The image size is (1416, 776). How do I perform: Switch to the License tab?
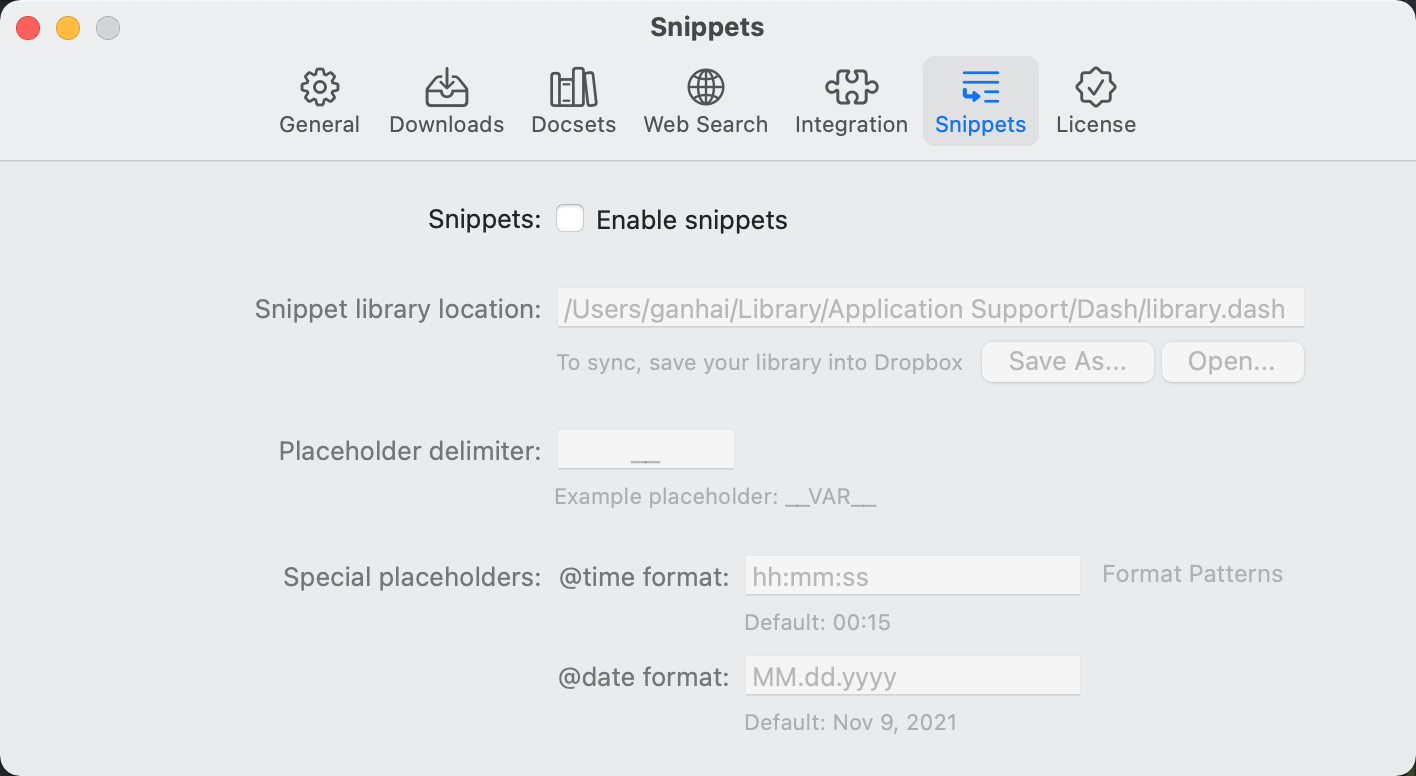[1096, 100]
